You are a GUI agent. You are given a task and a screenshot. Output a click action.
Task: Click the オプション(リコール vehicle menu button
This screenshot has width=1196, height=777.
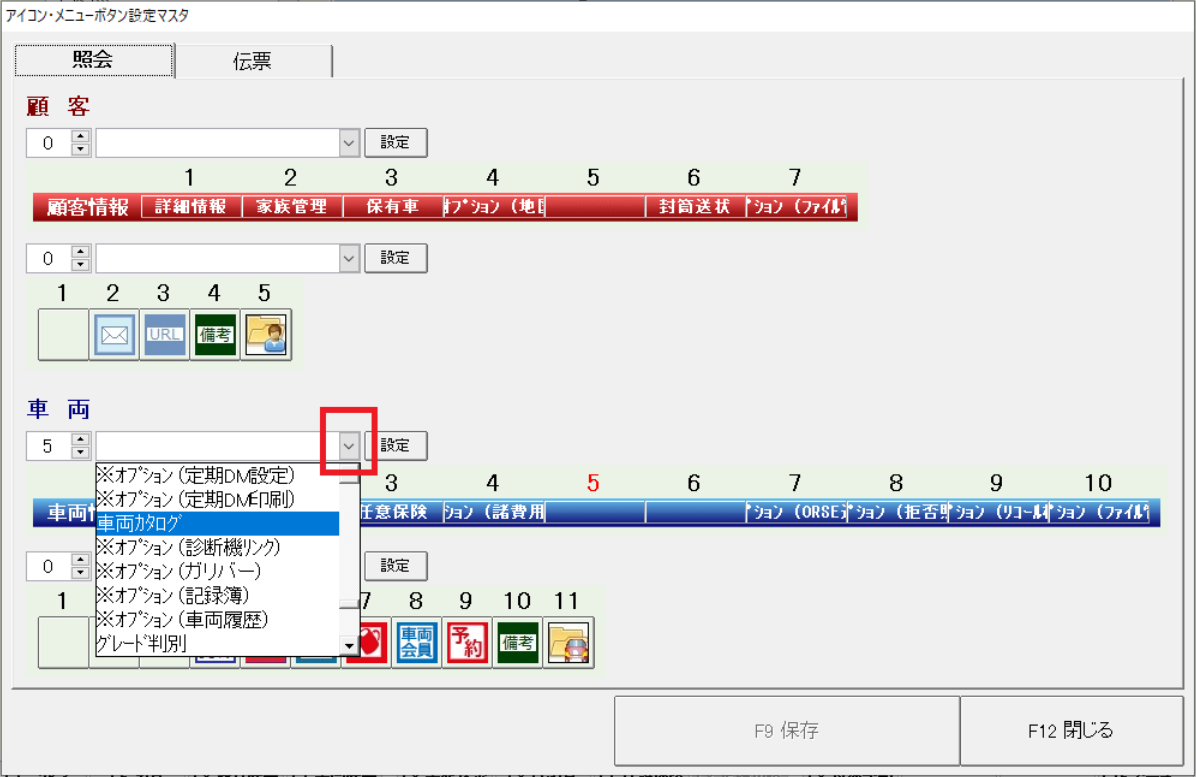(x=998, y=512)
